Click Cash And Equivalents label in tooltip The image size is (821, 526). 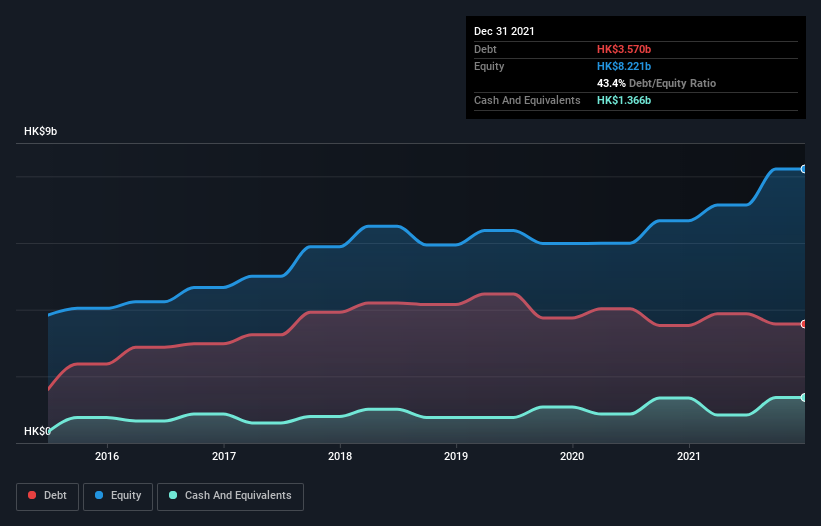(527, 100)
